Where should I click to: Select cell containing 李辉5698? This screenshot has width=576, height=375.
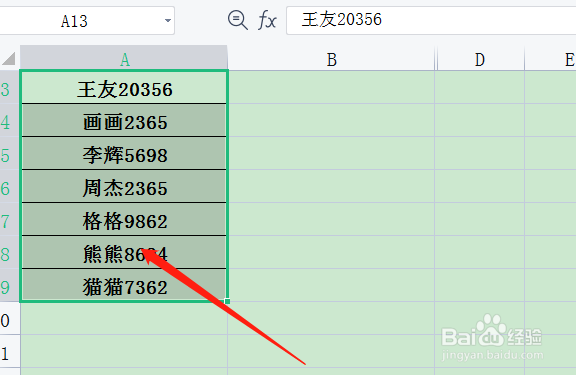[124, 153]
